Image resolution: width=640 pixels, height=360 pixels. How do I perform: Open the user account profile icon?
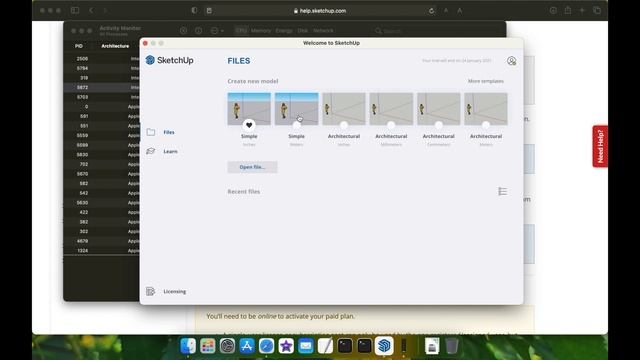pos(511,61)
